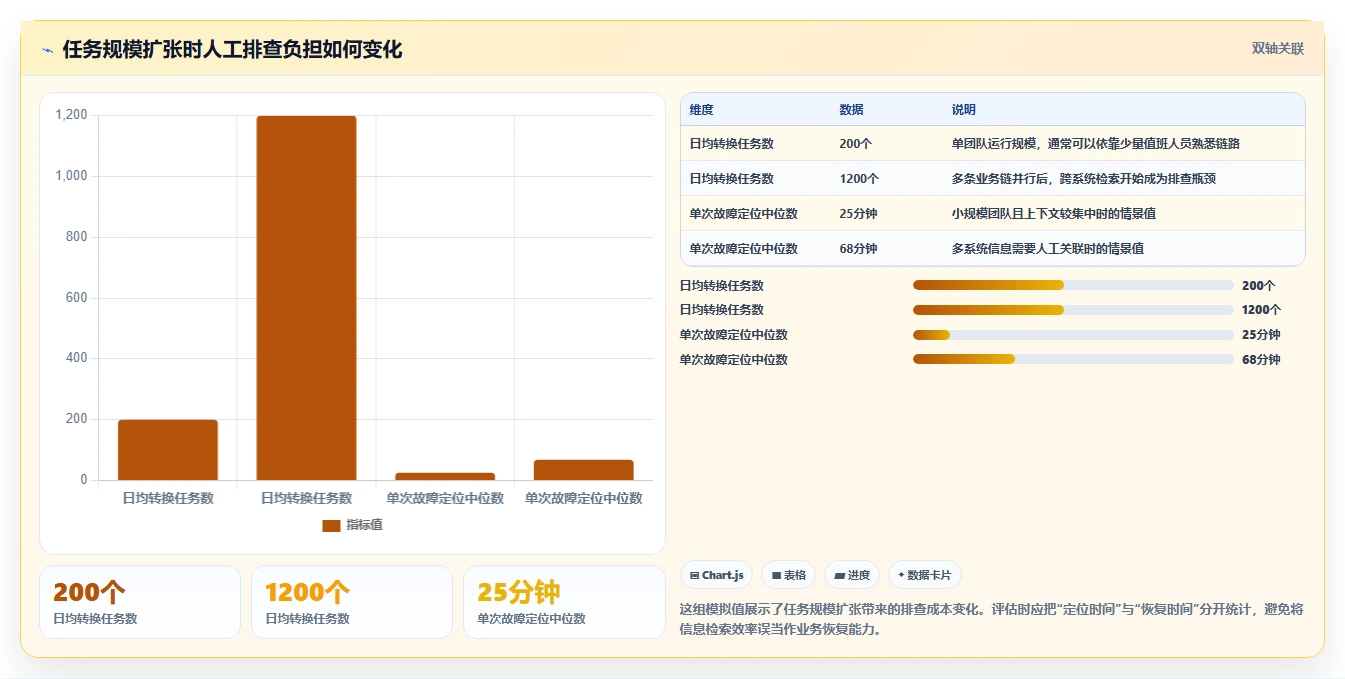1345x679 pixels.
Task: Click the lightning icon beside the title
Action: pos(47,50)
